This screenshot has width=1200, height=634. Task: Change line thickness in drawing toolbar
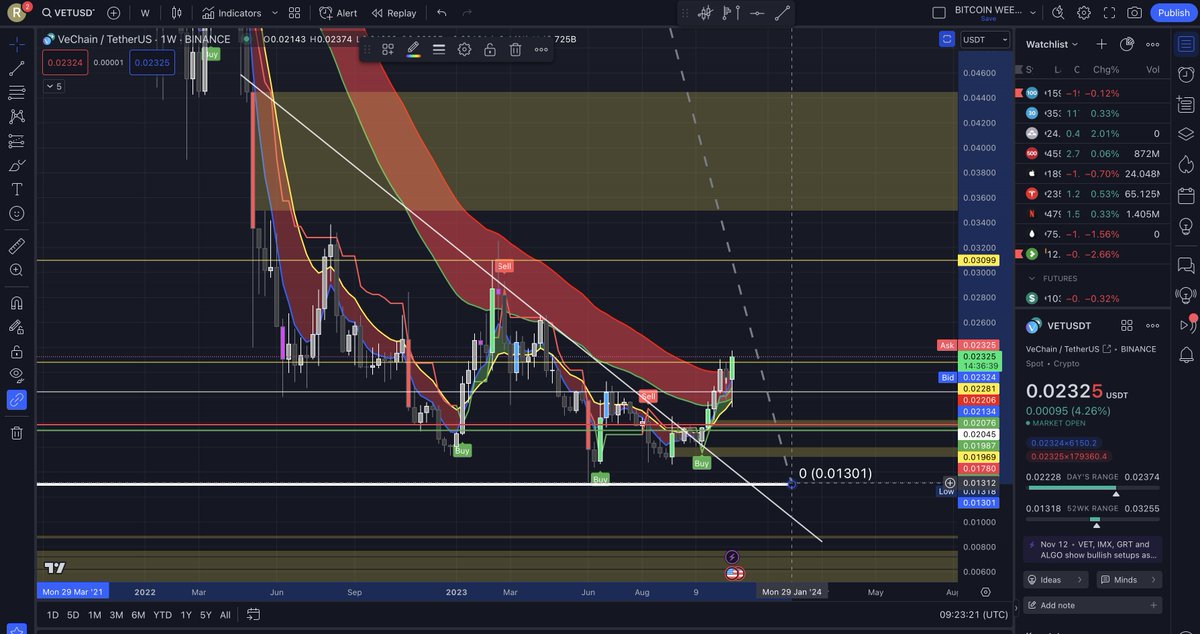click(x=439, y=49)
